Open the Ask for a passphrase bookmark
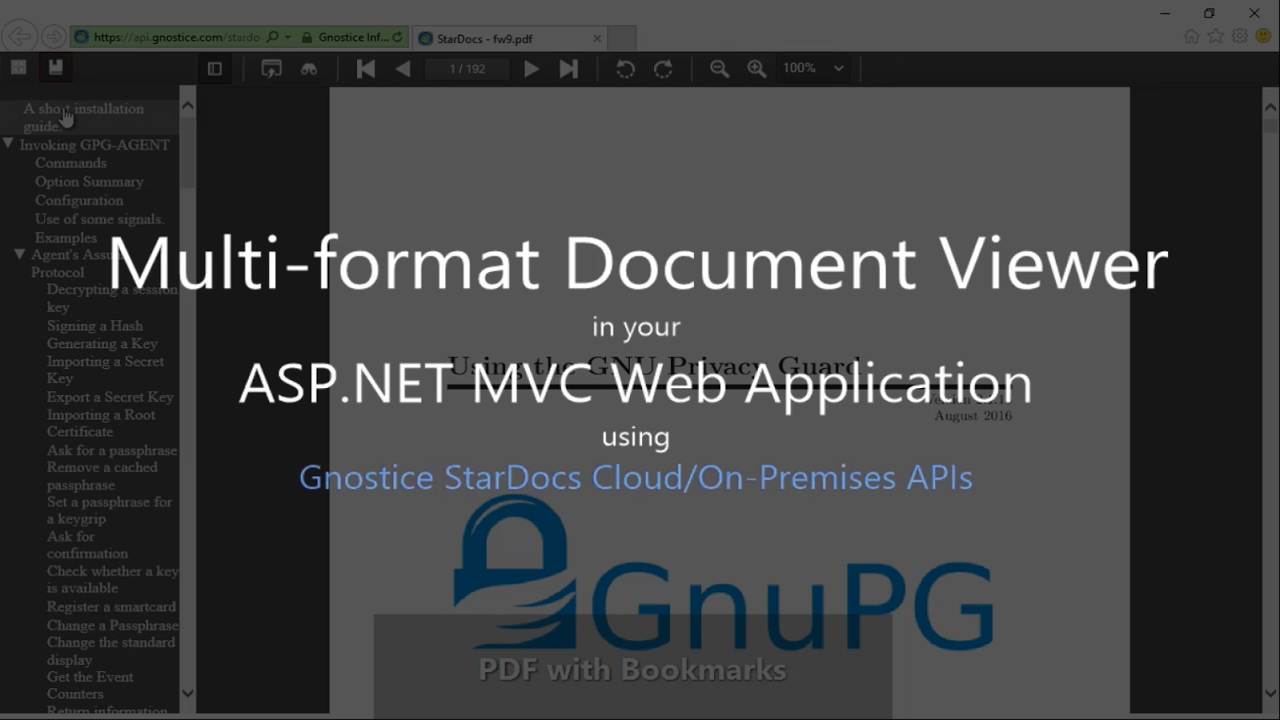 click(112, 450)
